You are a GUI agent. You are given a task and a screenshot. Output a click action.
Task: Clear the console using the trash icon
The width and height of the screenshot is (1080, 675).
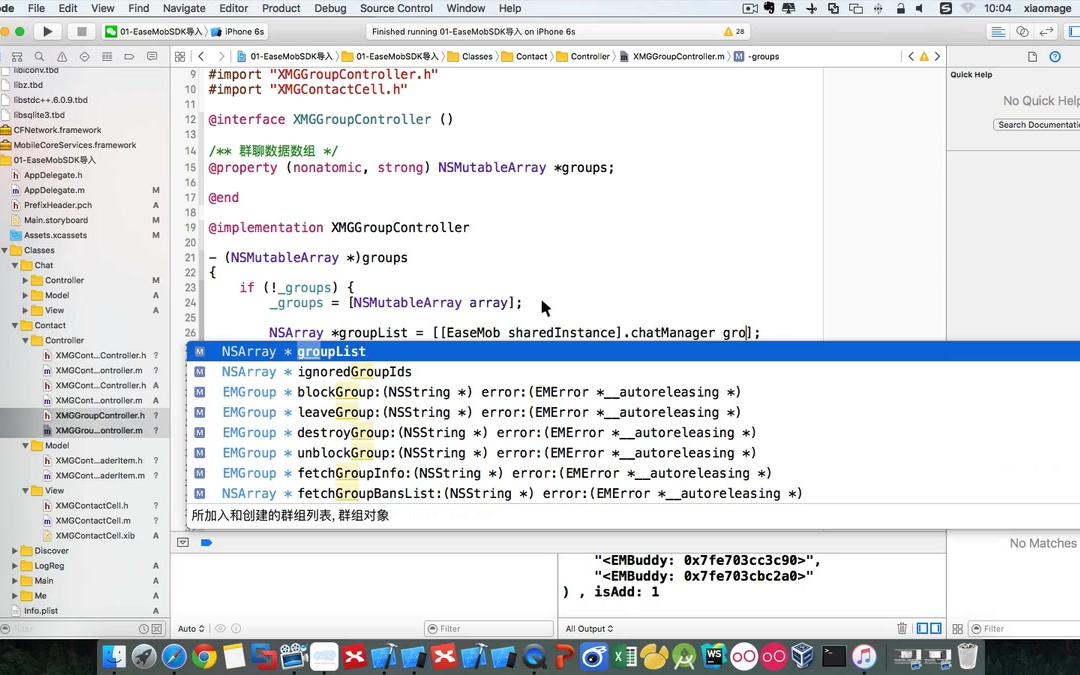(901, 628)
